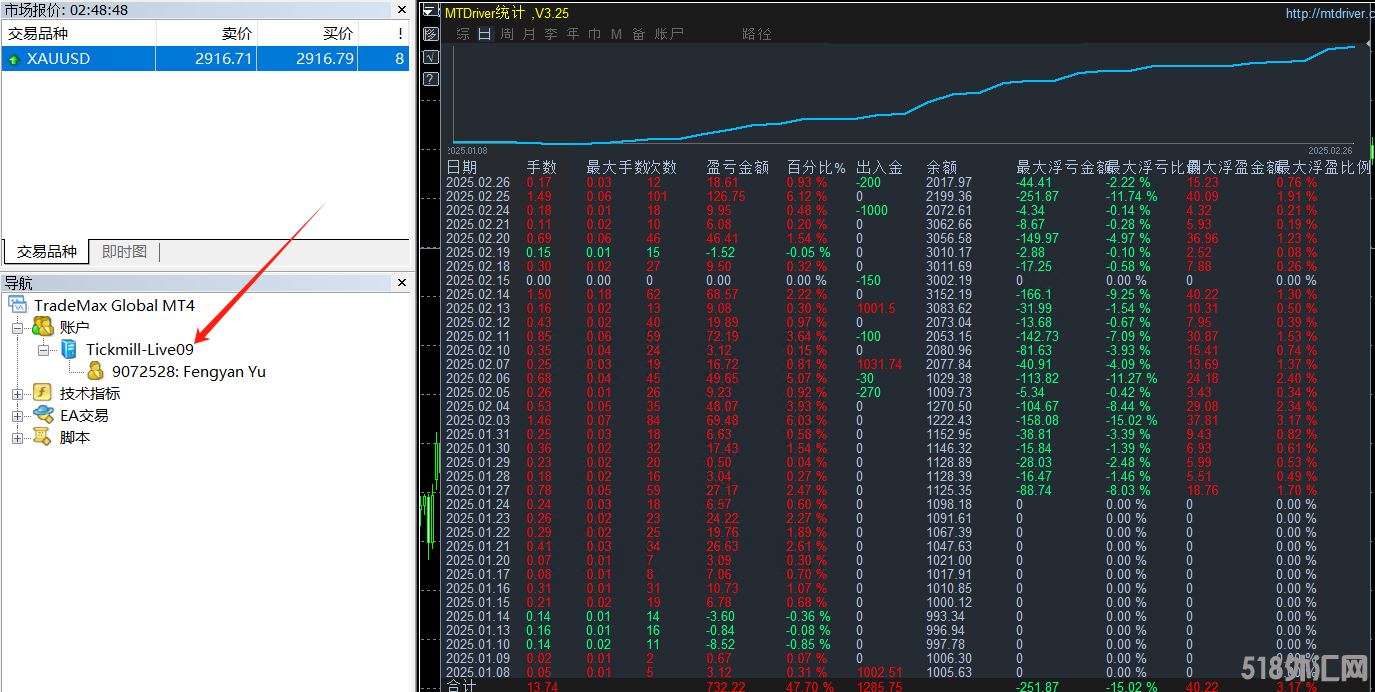
Task: Click the 2025.02.25 row in statistics table
Action: point(477,197)
